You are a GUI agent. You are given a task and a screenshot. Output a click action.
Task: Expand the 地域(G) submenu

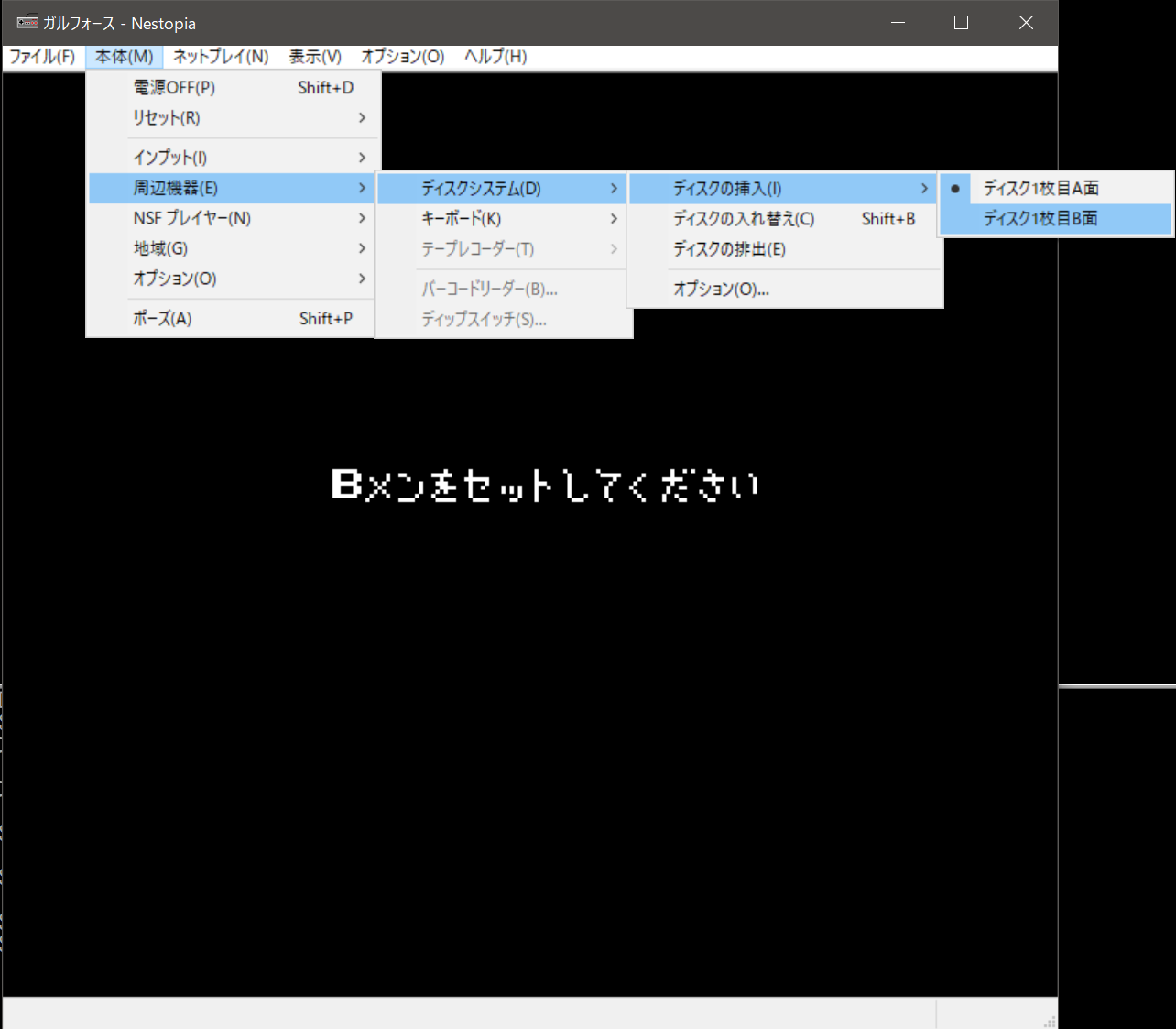point(231,248)
